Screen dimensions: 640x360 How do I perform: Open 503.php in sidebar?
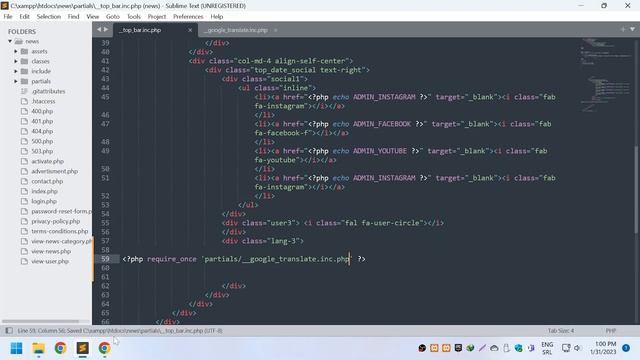[x=42, y=151]
